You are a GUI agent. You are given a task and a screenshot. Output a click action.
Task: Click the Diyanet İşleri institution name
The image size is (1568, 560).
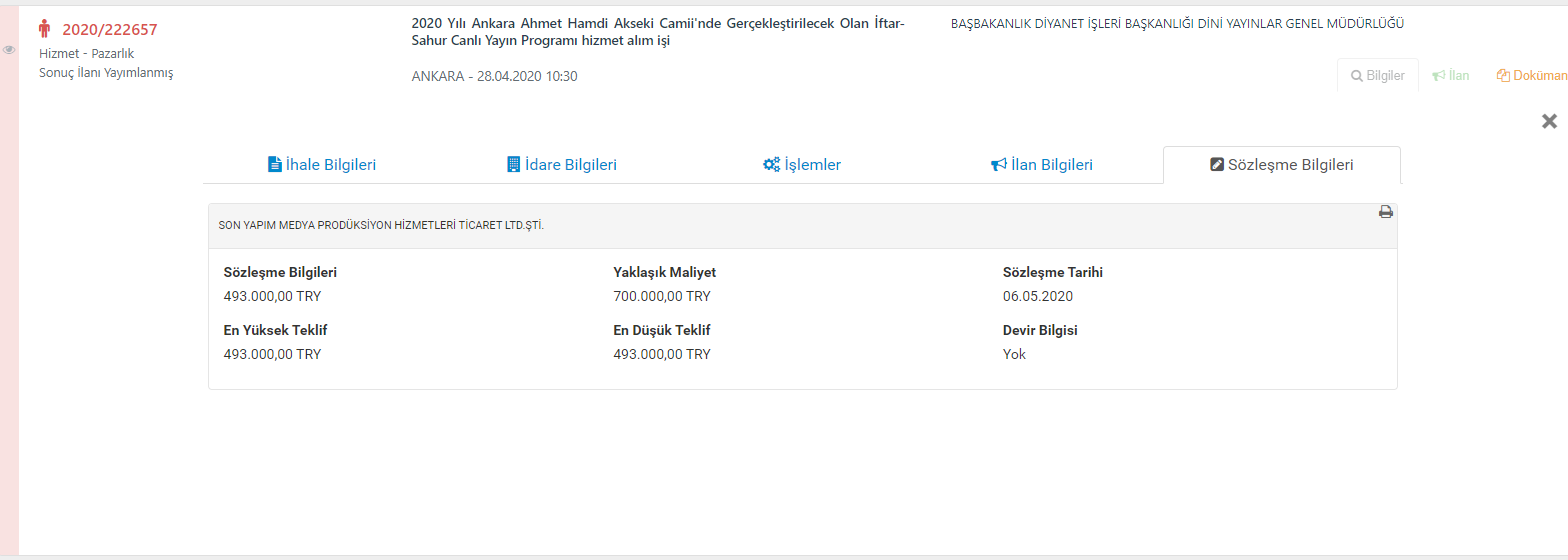(x=1176, y=24)
